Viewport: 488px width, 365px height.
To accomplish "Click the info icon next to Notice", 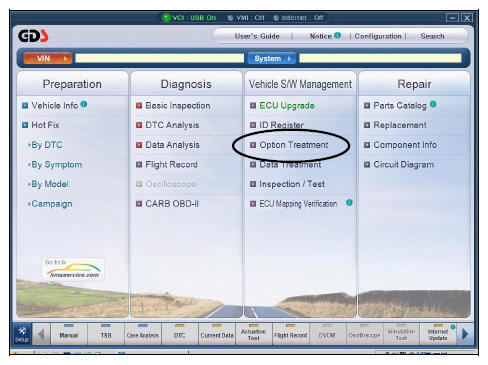I will (x=337, y=35).
